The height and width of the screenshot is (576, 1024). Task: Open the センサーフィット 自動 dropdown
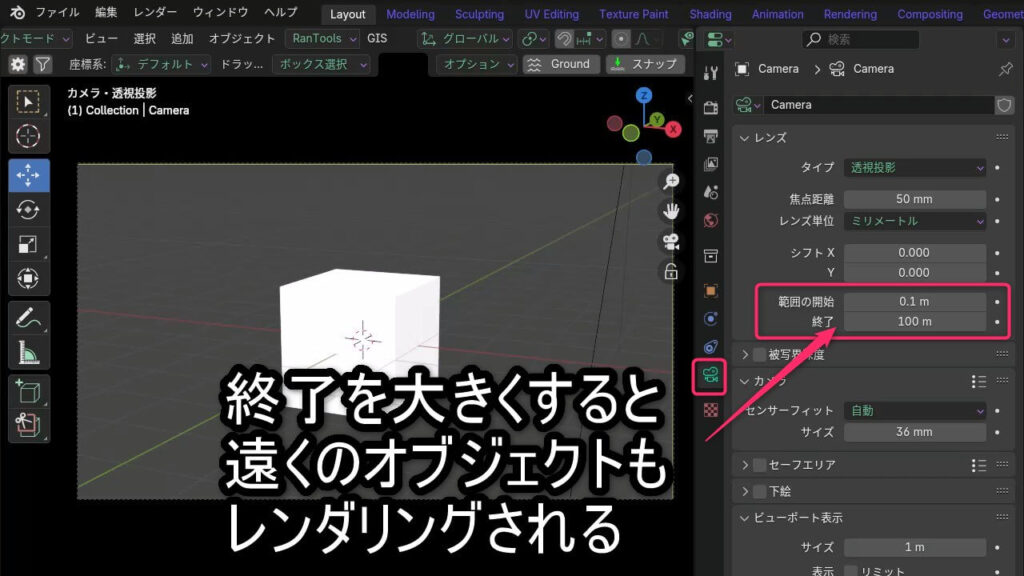(914, 411)
